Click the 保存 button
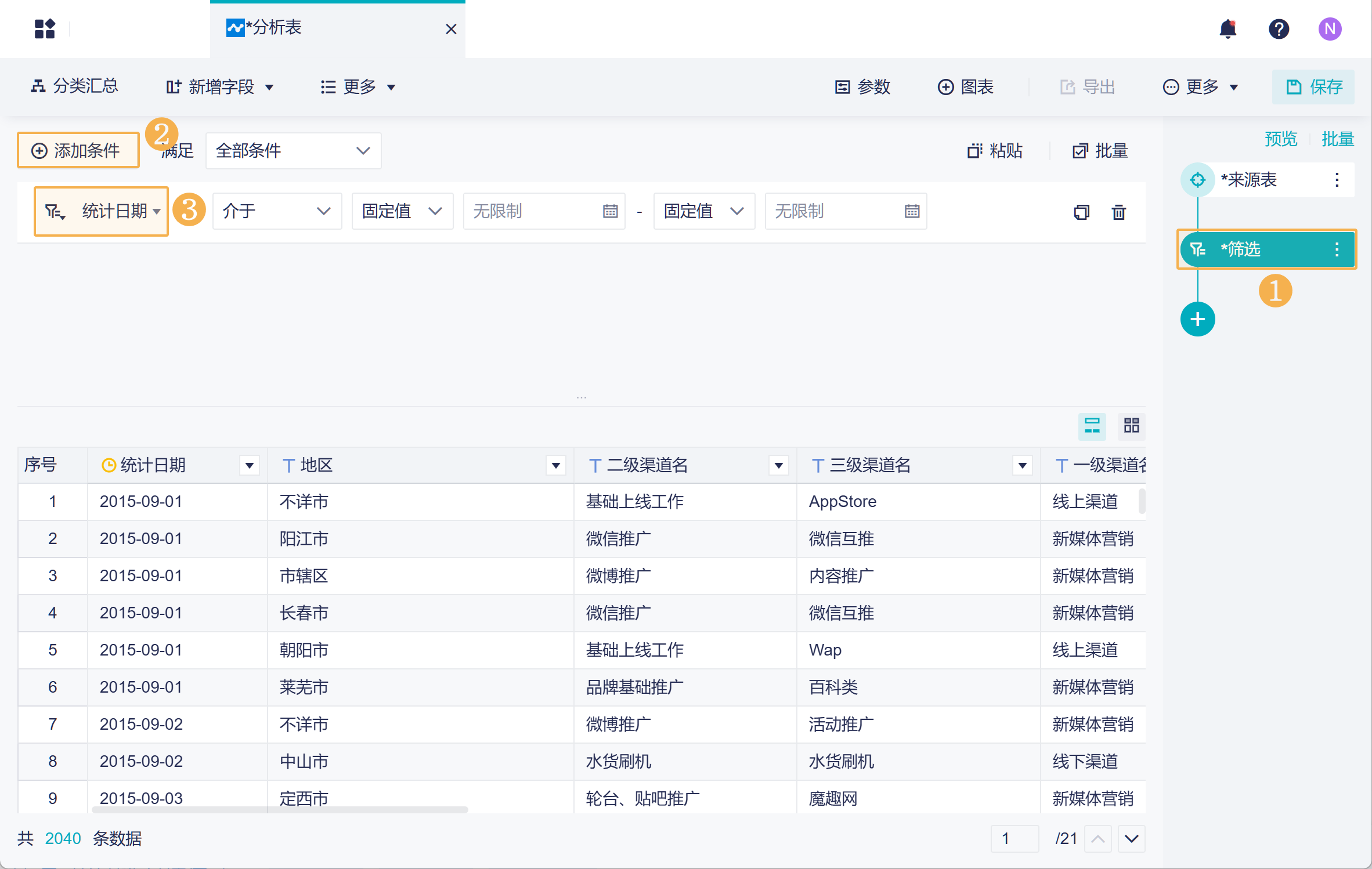The height and width of the screenshot is (869, 1372). coord(1313,87)
